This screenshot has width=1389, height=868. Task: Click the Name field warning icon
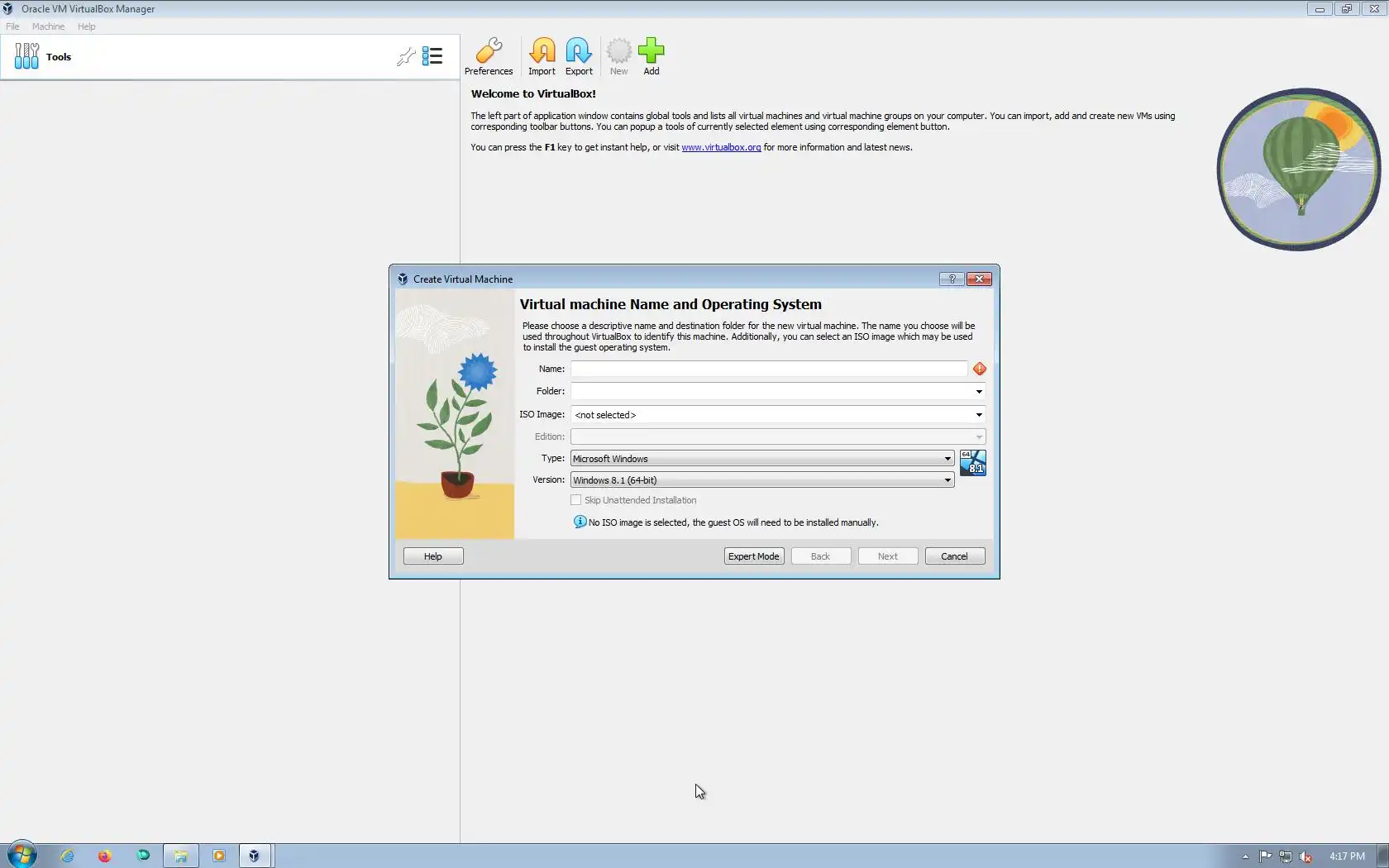980,369
